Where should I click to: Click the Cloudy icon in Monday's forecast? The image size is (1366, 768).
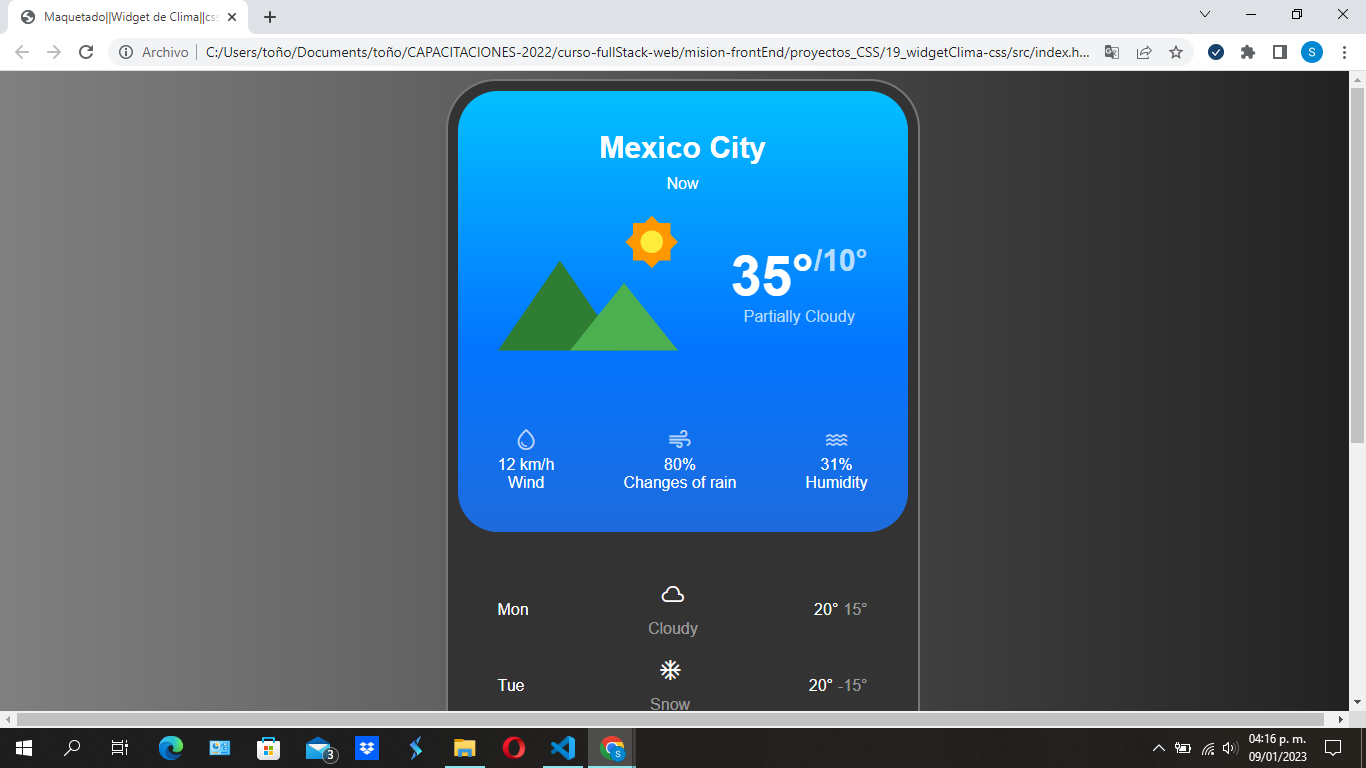(x=671, y=596)
